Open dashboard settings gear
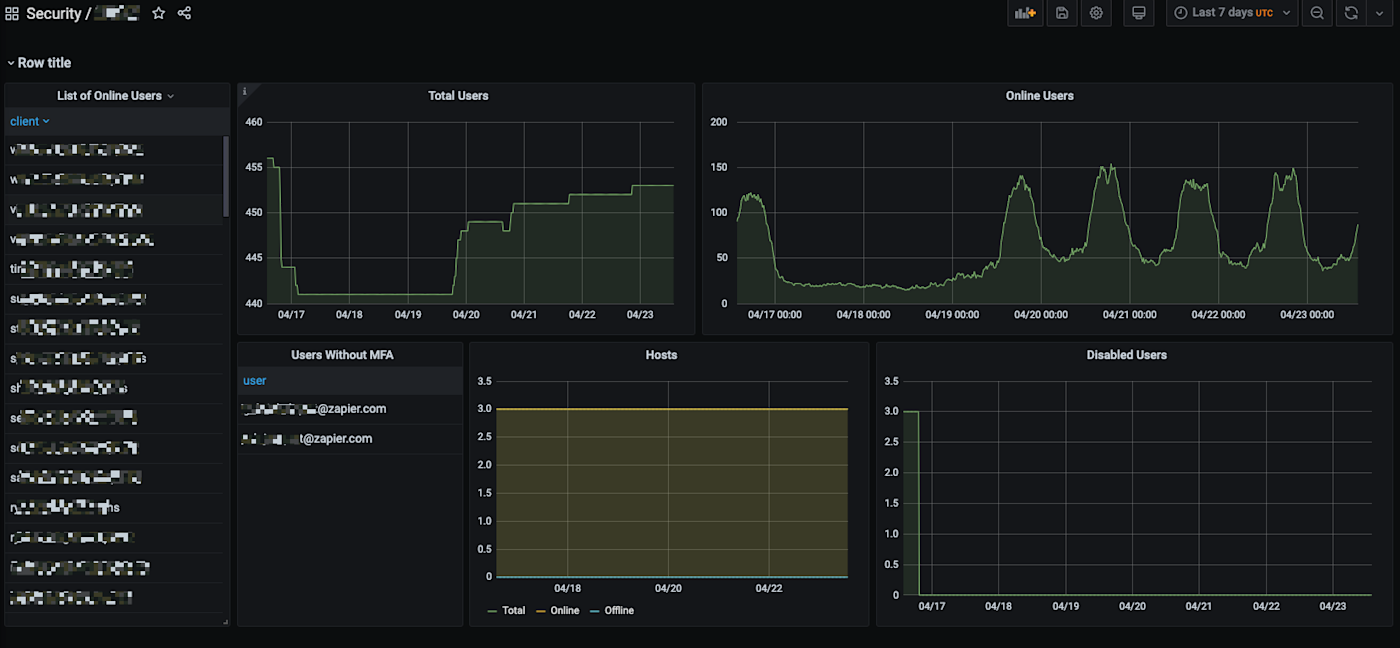The height and width of the screenshot is (648, 1400). pos(1097,13)
